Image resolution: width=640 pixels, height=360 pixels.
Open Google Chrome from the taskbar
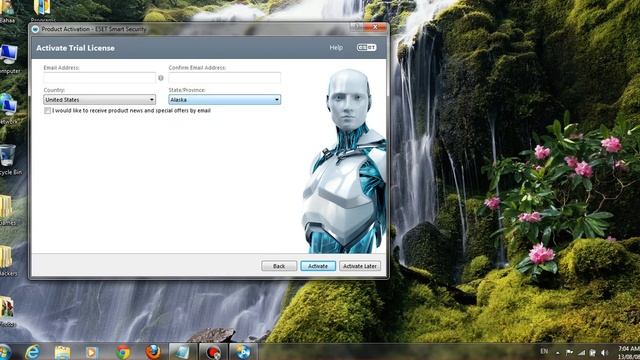pyautogui.click(x=122, y=352)
